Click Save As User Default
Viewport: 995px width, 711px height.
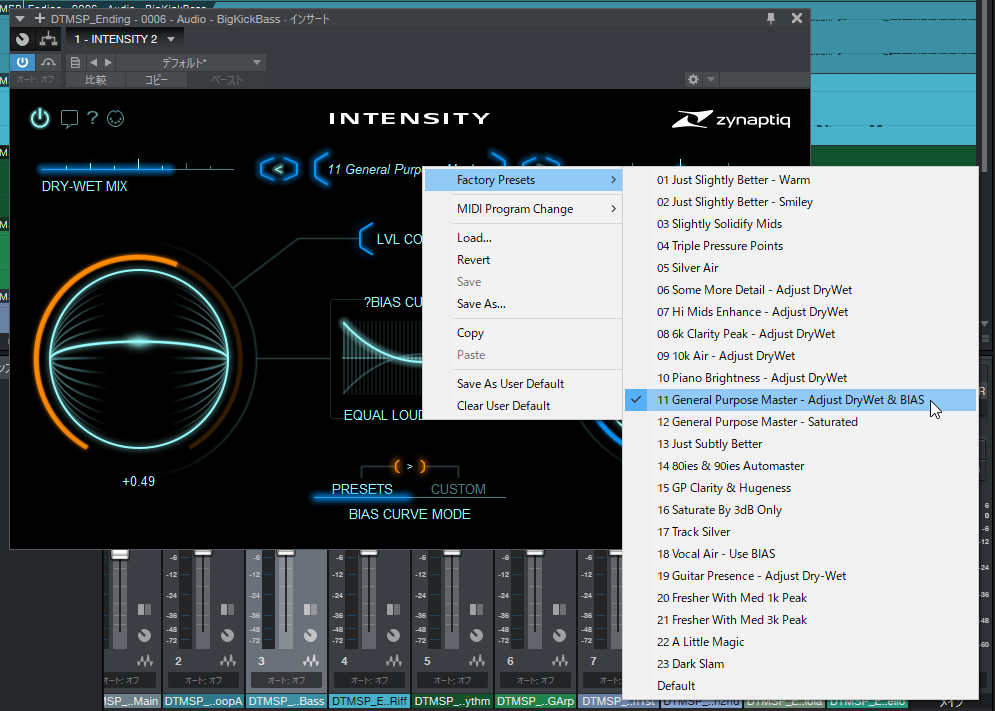[523, 384]
